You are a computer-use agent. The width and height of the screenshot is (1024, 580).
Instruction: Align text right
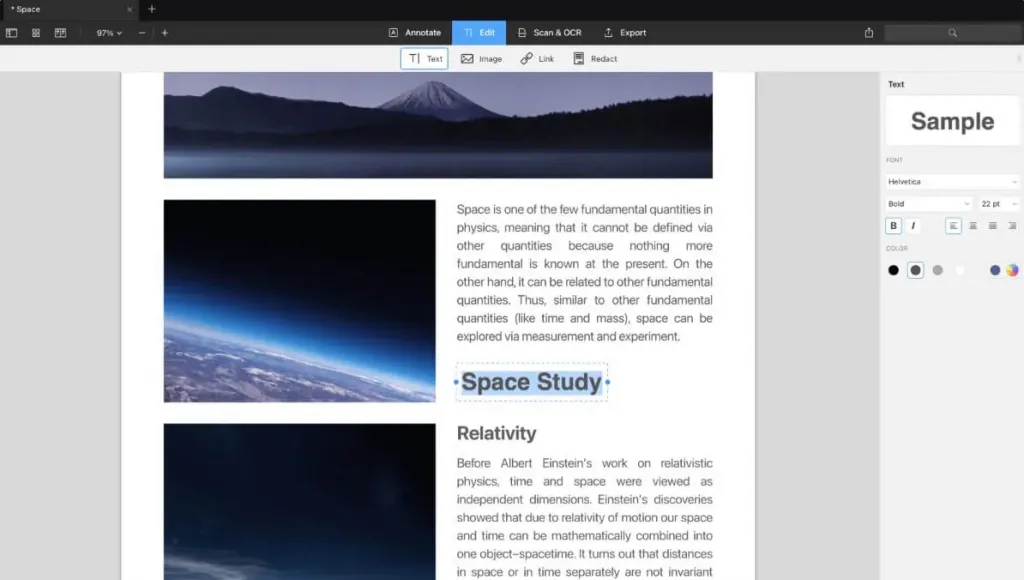point(1012,226)
